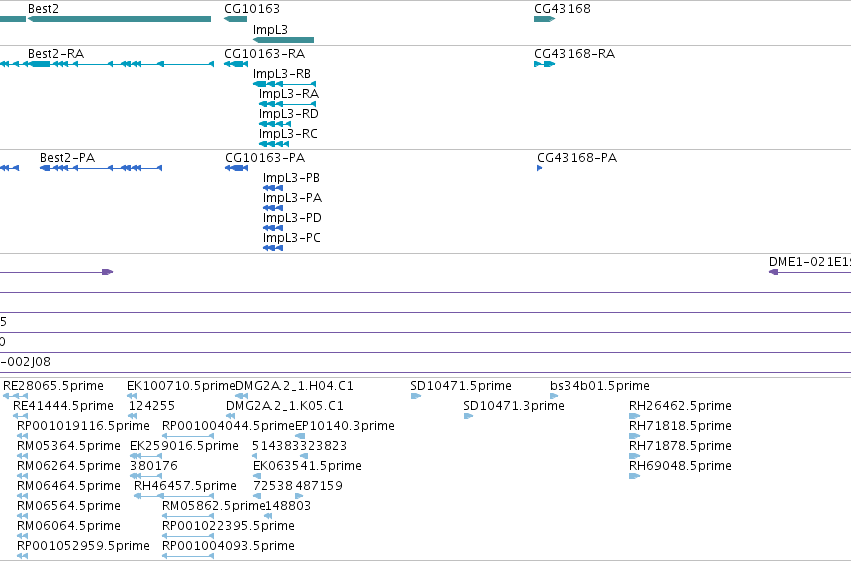Image resolution: width=851 pixels, height=561 pixels.
Task: Select SD10471.5prime EST
Action: tap(416, 396)
